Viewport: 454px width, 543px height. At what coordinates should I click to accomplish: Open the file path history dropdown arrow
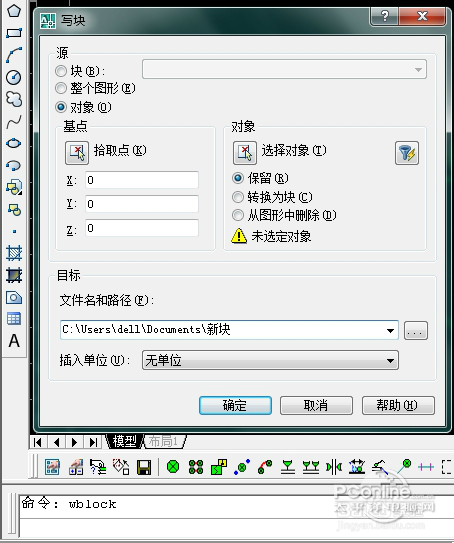[x=390, y=330]
